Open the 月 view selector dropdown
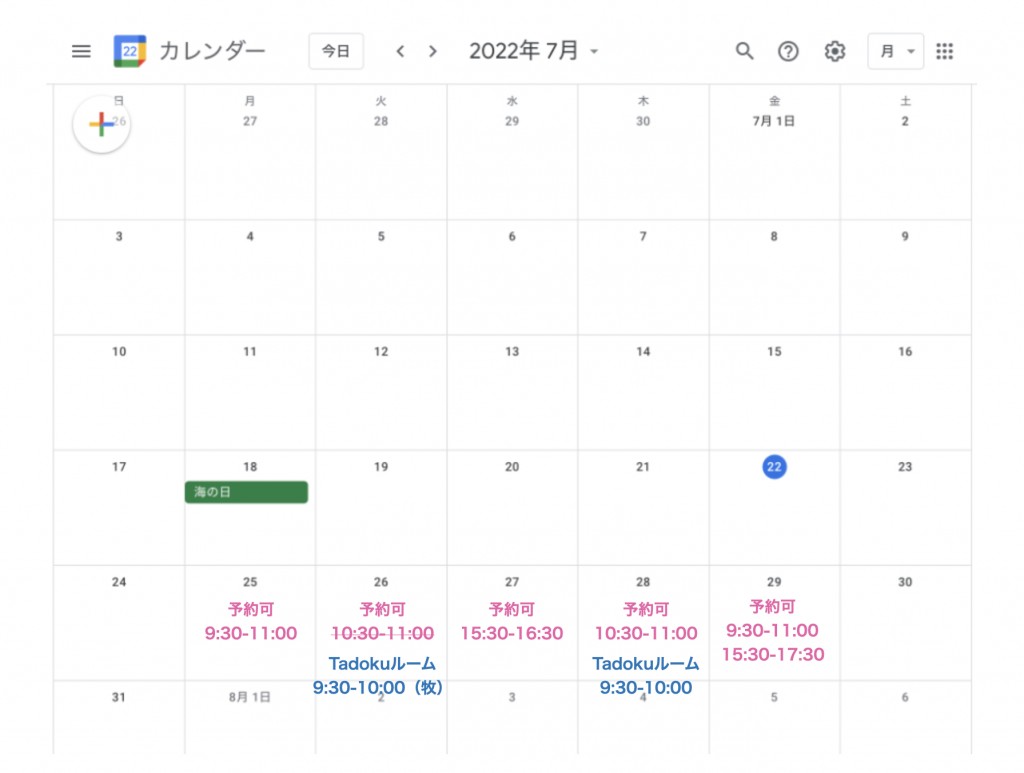1024x773 pixels. click(x=895, y=51)
